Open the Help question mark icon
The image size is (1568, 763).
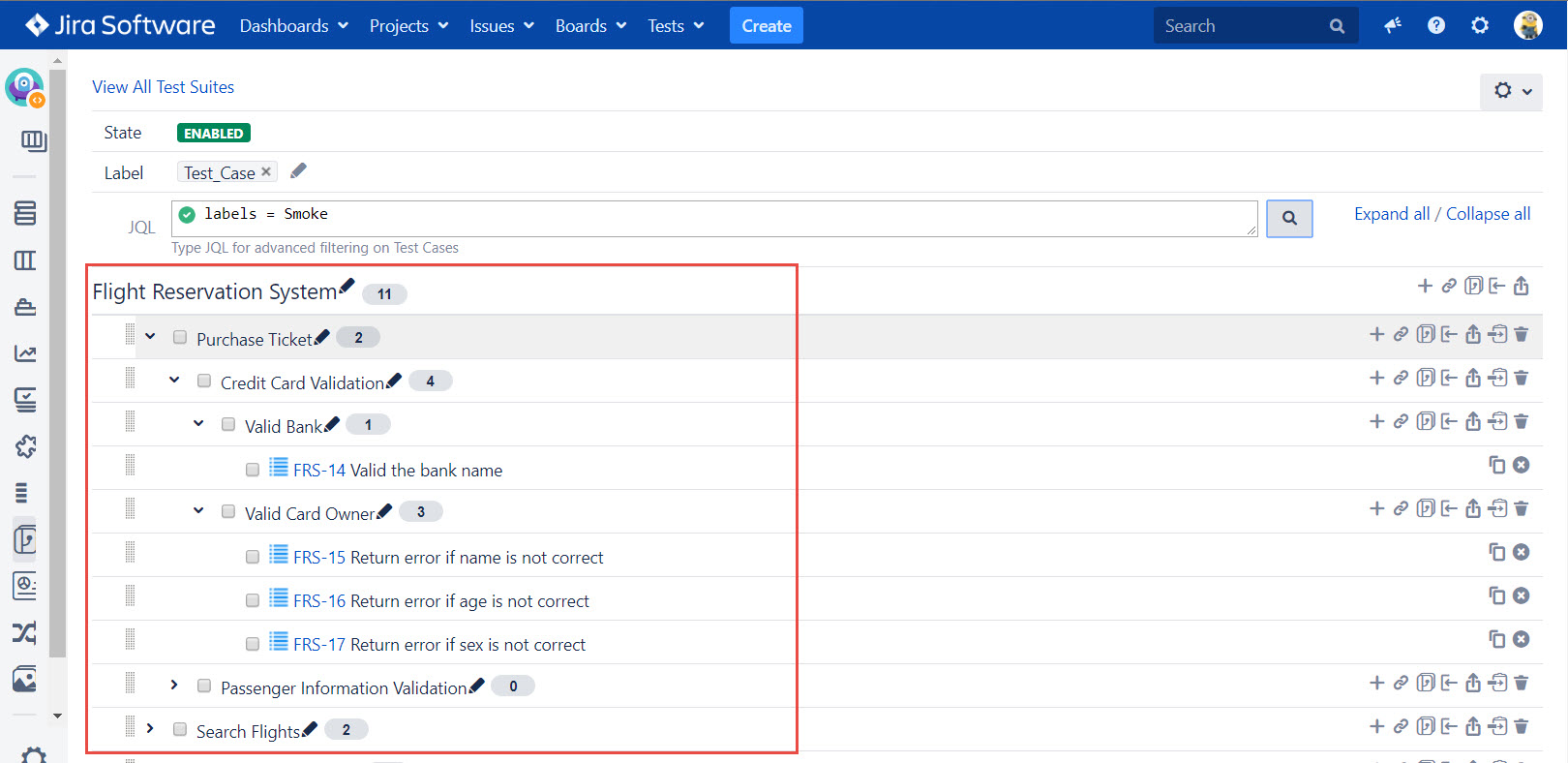click(x=1436, y=25)
